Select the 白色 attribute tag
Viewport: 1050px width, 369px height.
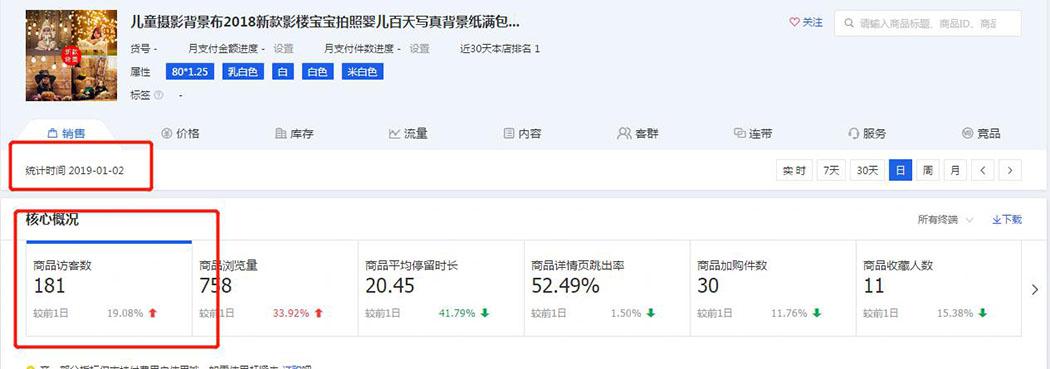317,72
